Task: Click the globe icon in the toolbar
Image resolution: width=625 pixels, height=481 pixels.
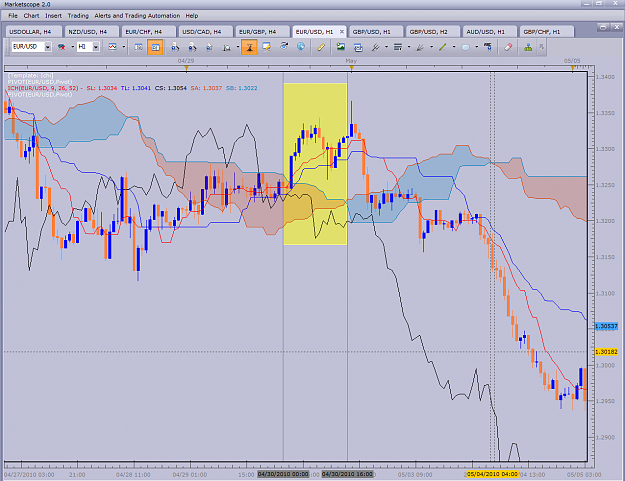Action: [301, 47]
